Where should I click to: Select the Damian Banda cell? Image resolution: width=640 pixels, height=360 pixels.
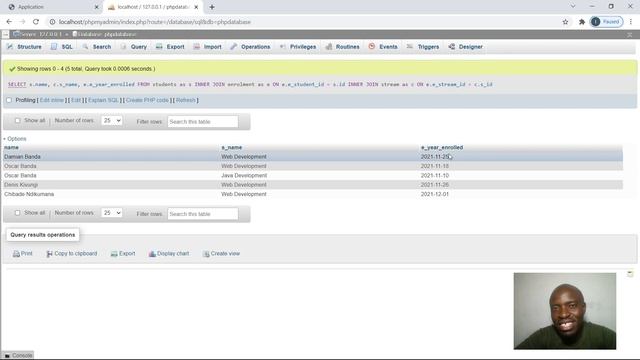(22, 157)
